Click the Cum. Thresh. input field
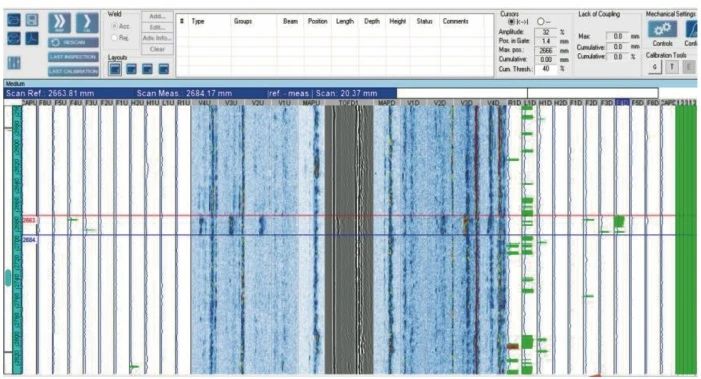 546,69
